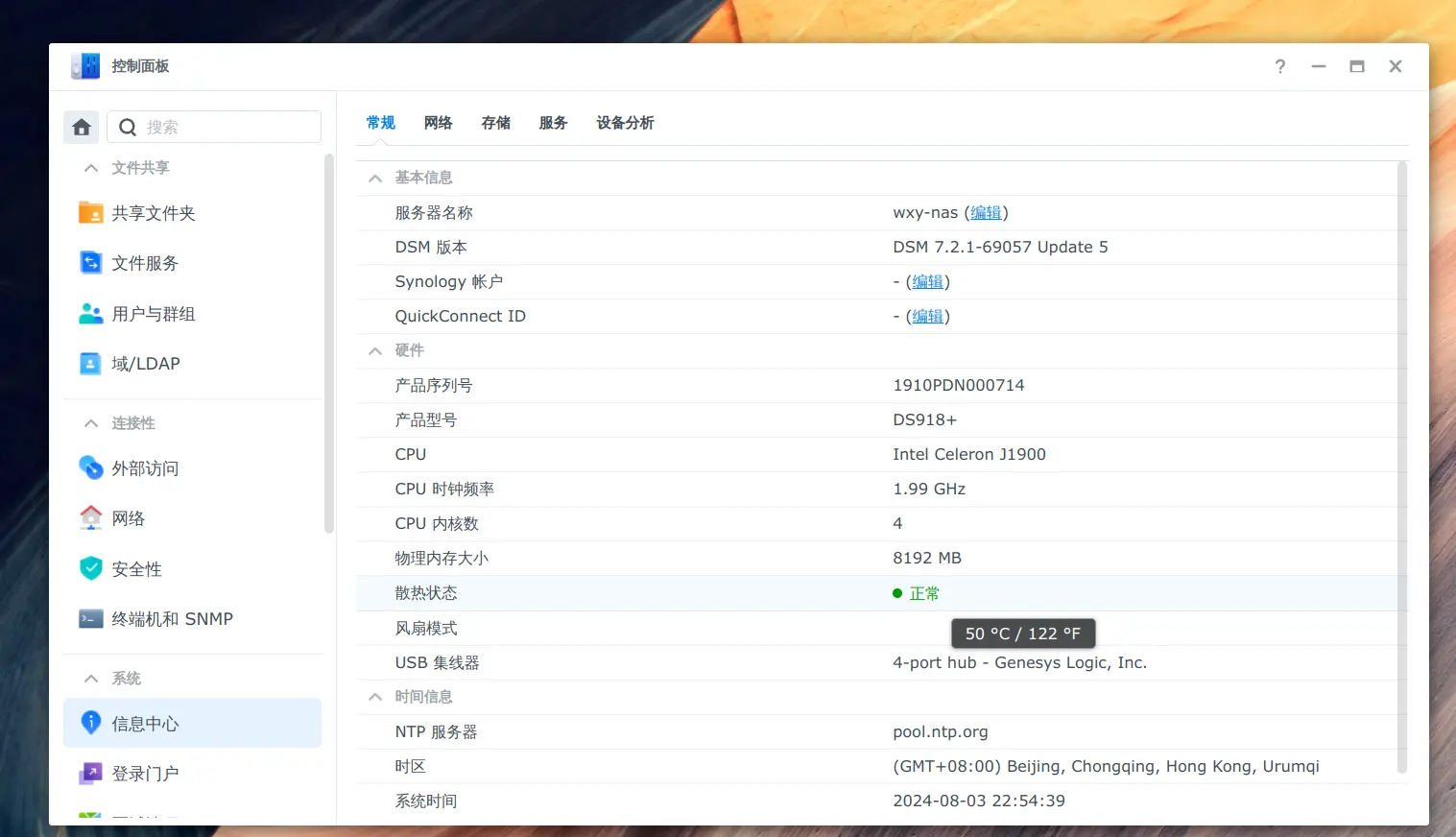This screenshot has width=1456, height=837.
Task: Open the Shared Folder (共享文件夹) icon
Action: [x=90, y=213]
